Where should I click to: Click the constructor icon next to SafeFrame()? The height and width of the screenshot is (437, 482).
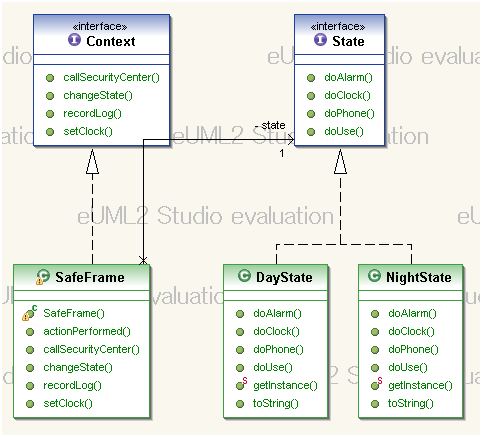click(29, 313)
